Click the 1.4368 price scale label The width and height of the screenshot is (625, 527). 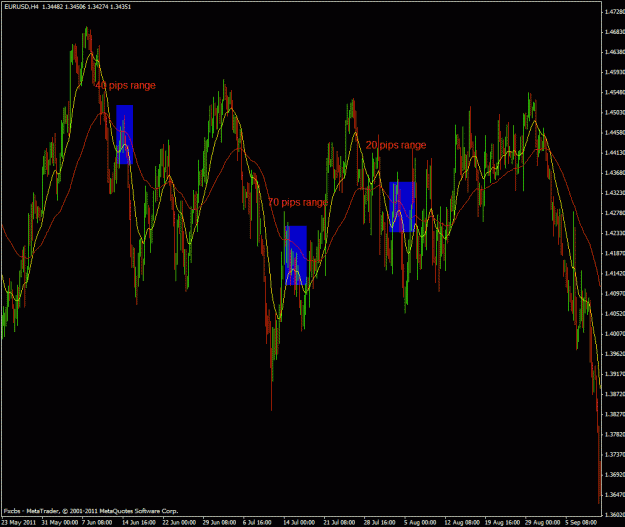coord(615,173)
